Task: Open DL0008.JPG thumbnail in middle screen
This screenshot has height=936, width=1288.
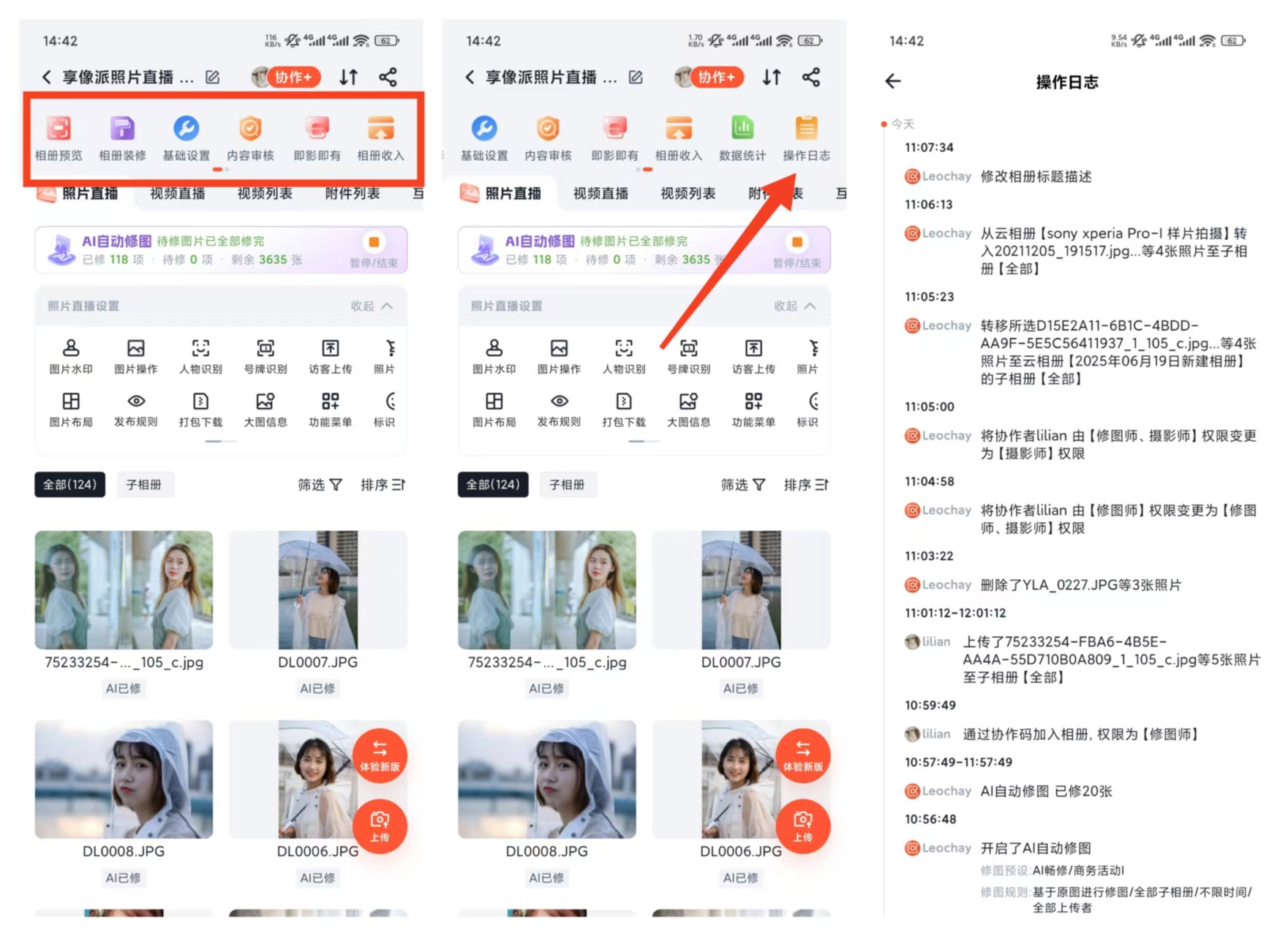Action: coord(547,780)
